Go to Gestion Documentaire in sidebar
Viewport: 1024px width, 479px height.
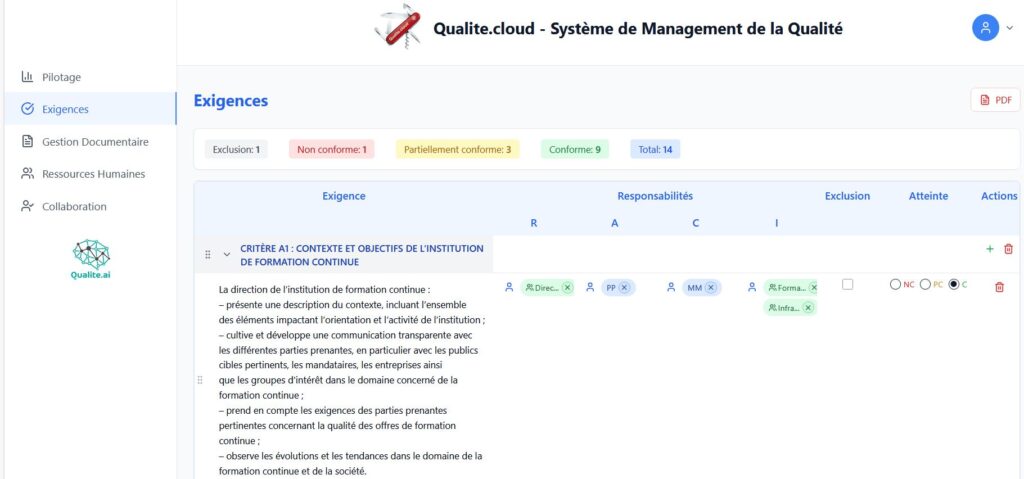point(94,142)
